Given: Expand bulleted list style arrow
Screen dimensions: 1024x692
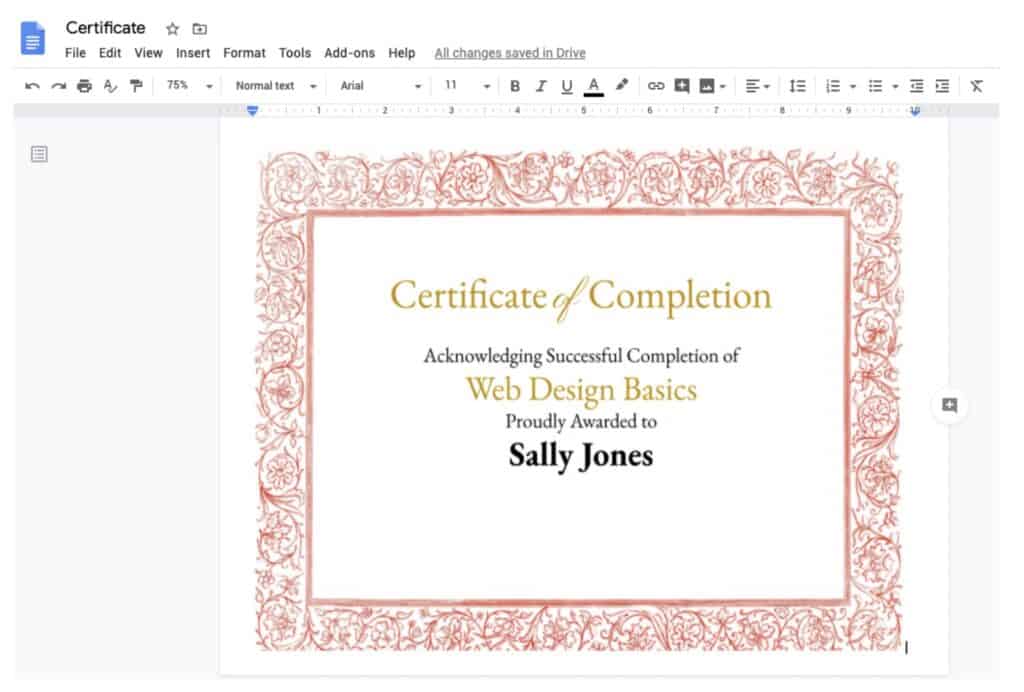Looking at the screenshot, I should (x=895, y=87).
